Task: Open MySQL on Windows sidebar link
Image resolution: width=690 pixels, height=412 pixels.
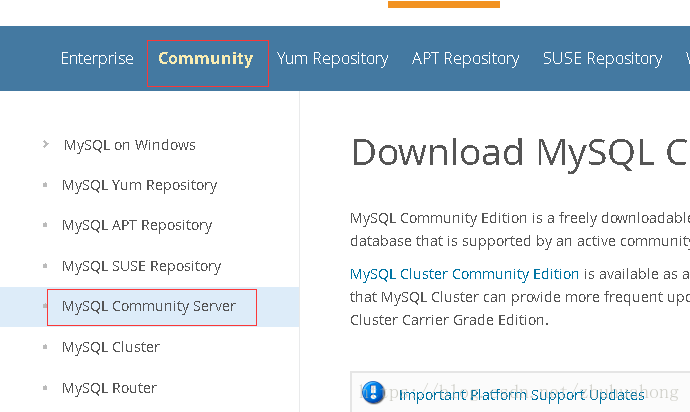Action: 130,145
